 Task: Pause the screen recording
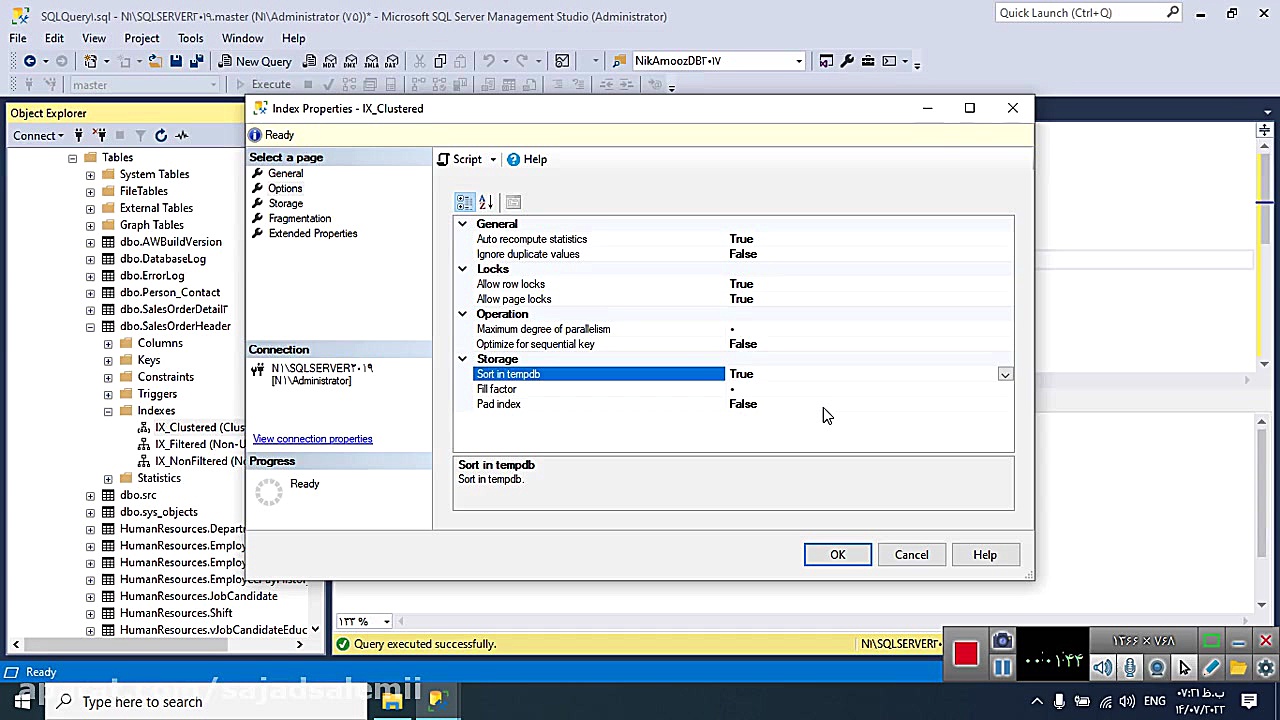[x=1002, y=668]
